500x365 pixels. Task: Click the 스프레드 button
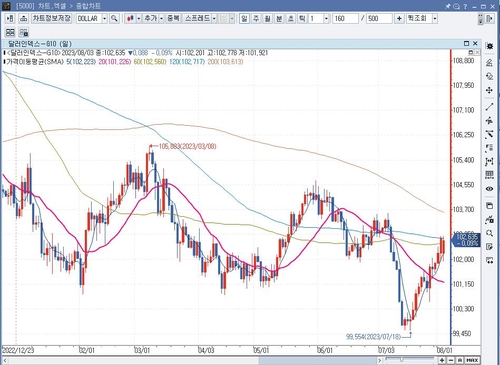pyautogui.click(x=197, y=18)
